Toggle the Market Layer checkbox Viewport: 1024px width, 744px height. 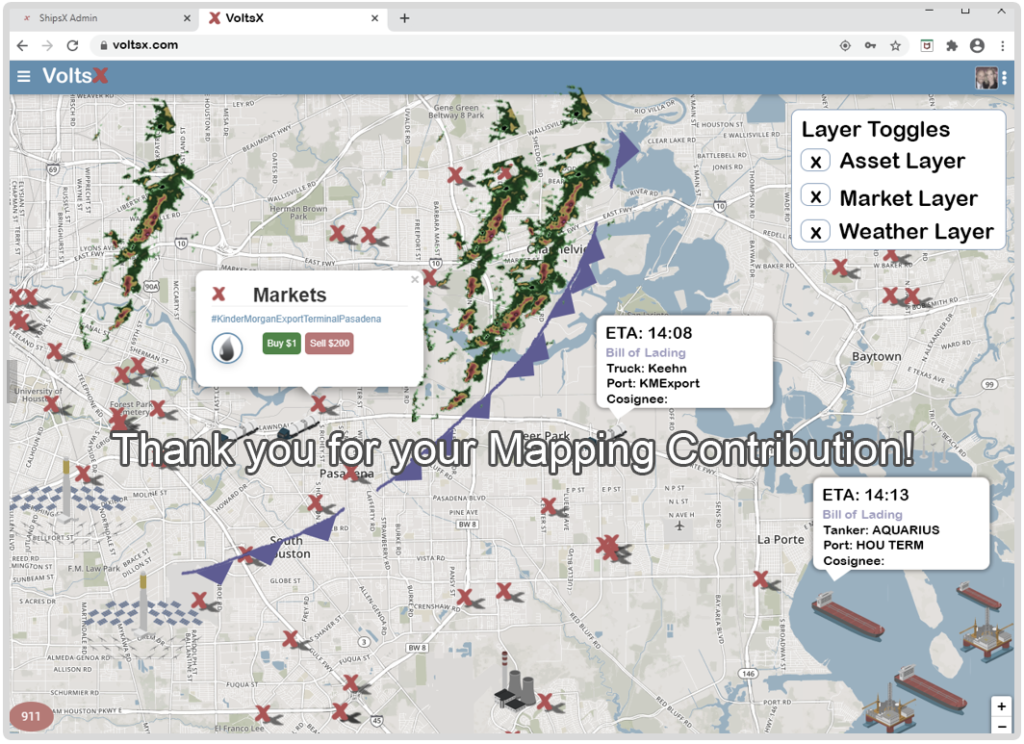point(816,197)
